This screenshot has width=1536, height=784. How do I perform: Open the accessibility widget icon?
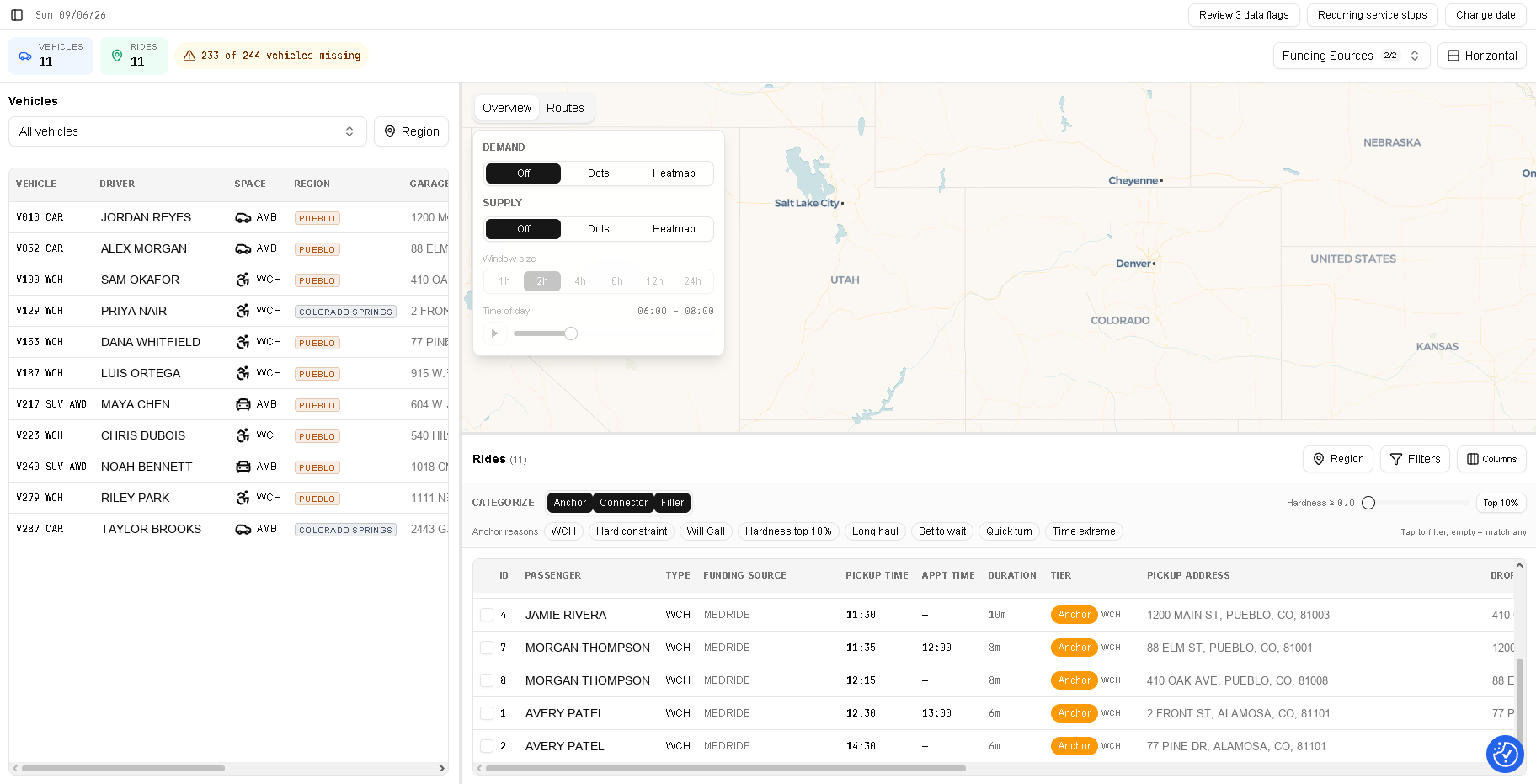click(x=1505, y=754)
